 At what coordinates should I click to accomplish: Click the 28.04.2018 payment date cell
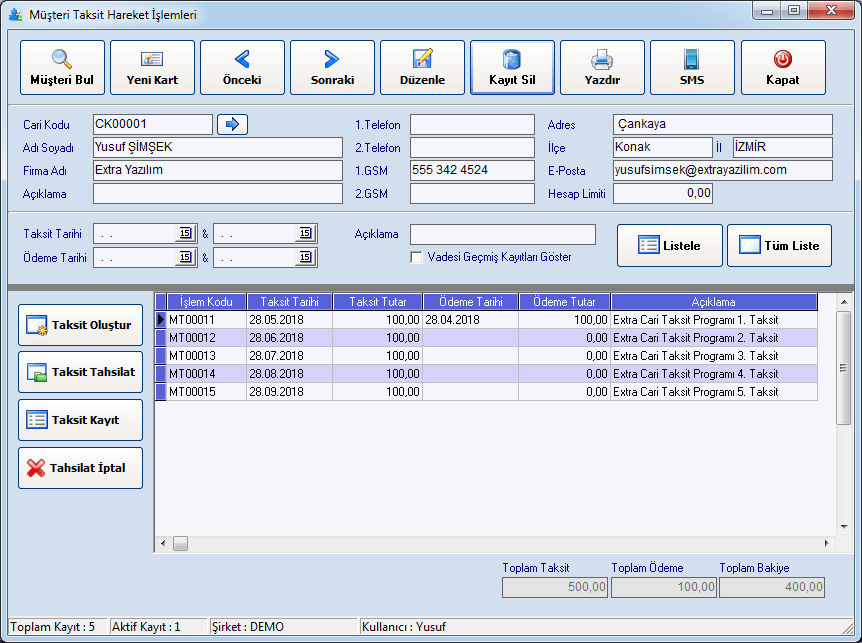point(471,319)
